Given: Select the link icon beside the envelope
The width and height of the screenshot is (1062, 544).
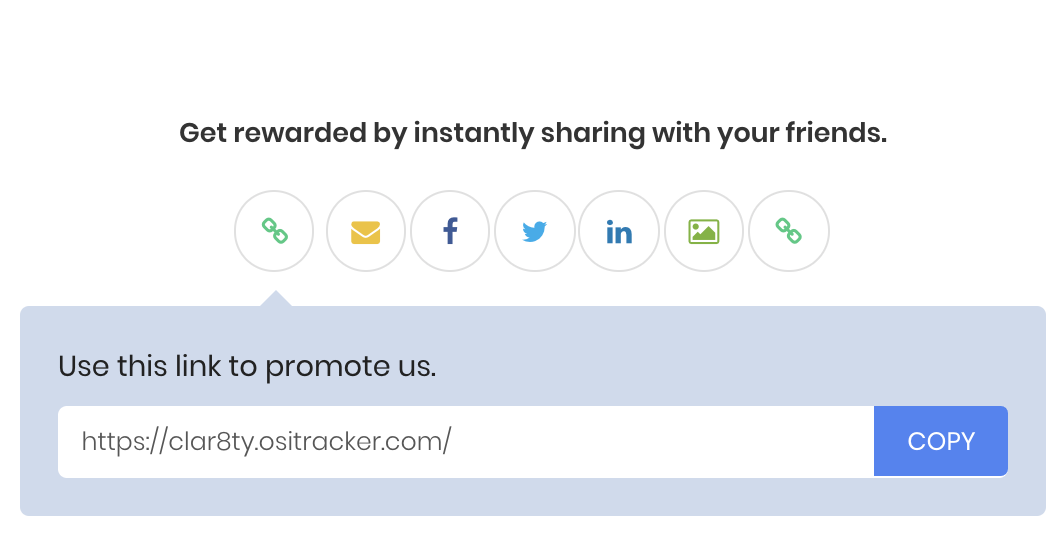Looking at the screenshot, I should coord(274,231).
